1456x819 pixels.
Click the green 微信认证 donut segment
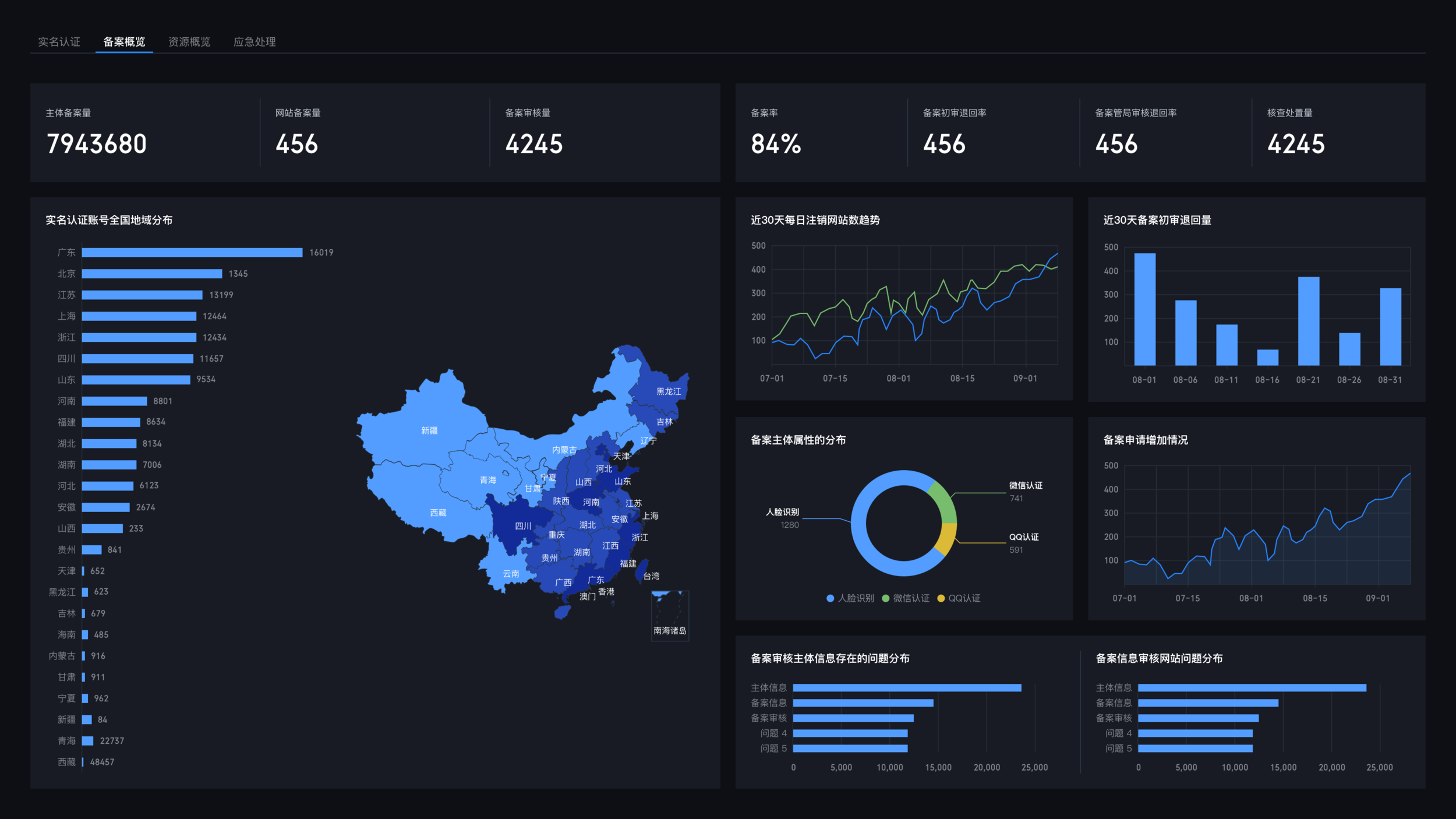tap(945, 501)
